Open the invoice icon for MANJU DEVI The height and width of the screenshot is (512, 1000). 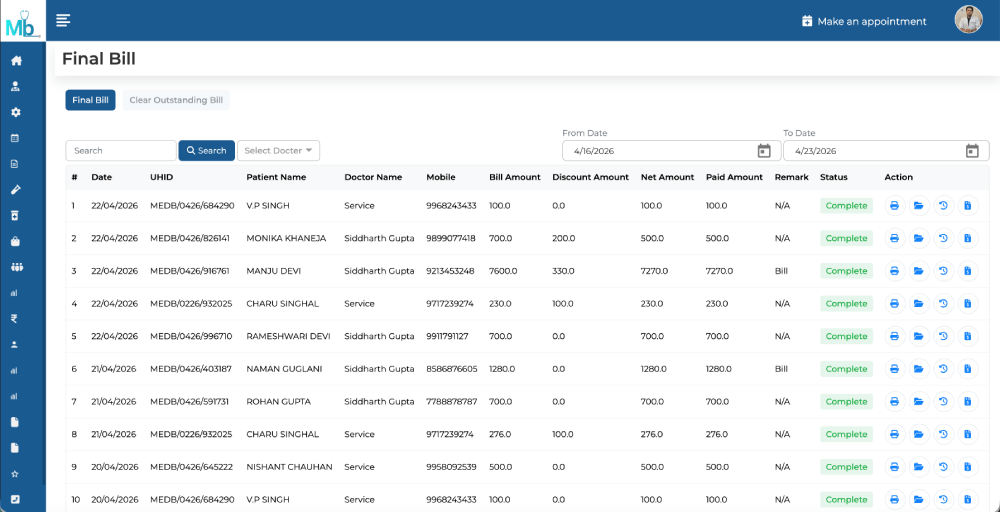point(967,271)
